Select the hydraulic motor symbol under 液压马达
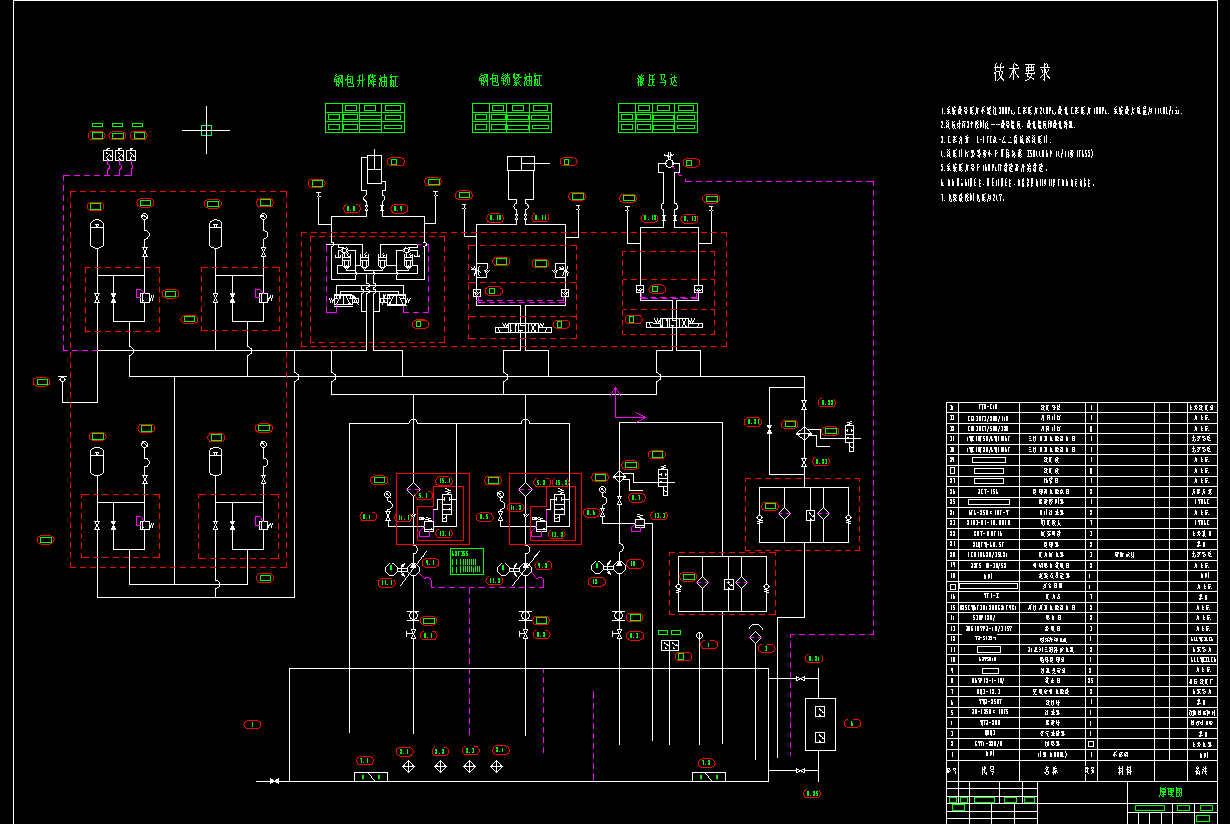The image size is (1230, 824). tap(667, 161)
